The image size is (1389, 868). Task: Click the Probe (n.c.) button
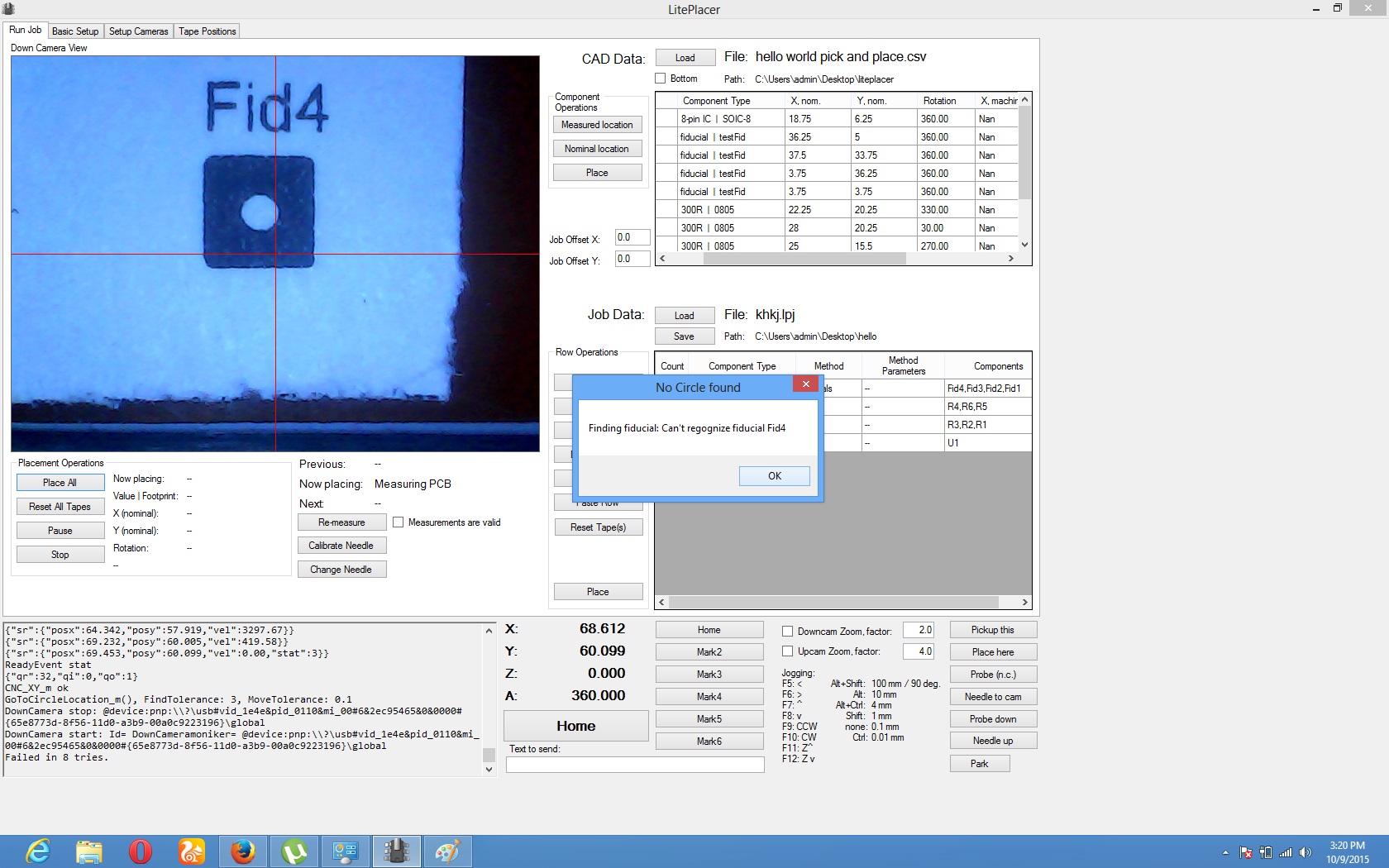[x=993, y=675]
